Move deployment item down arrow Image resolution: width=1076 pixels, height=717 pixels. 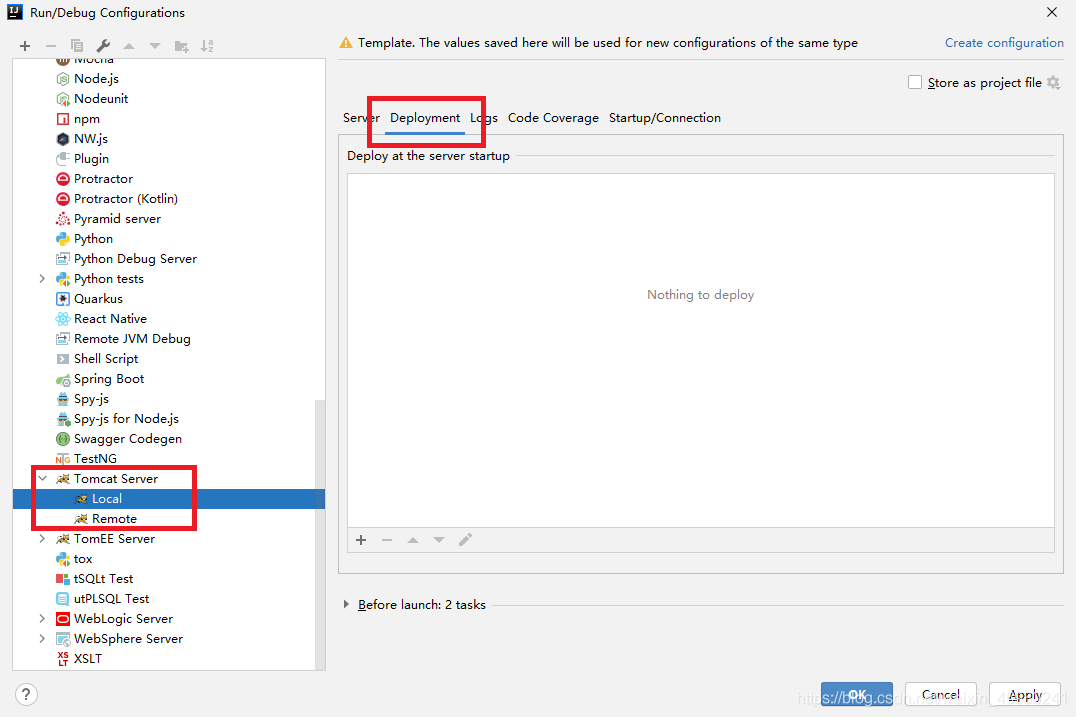(x=439, y=540)
